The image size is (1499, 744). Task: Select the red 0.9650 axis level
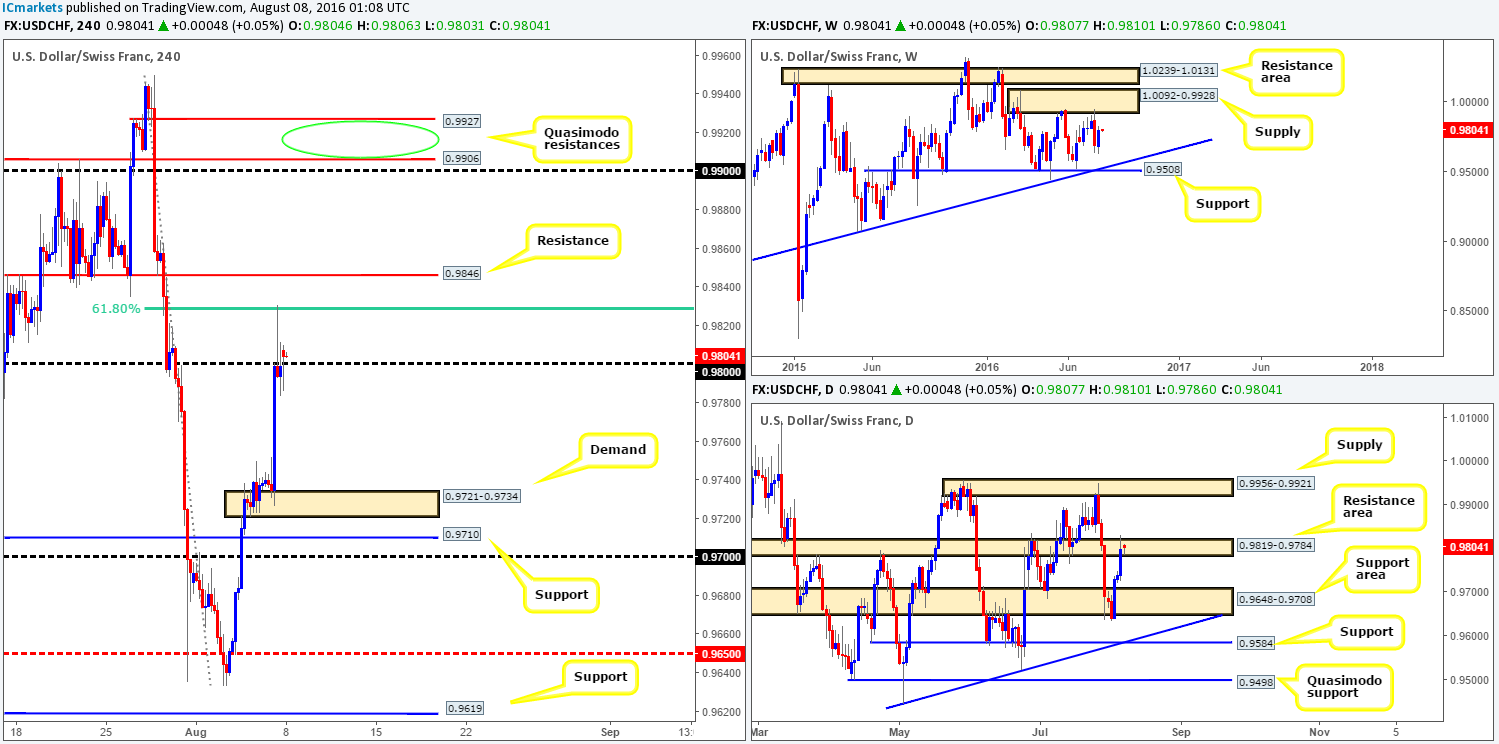(x=720, y=653)
